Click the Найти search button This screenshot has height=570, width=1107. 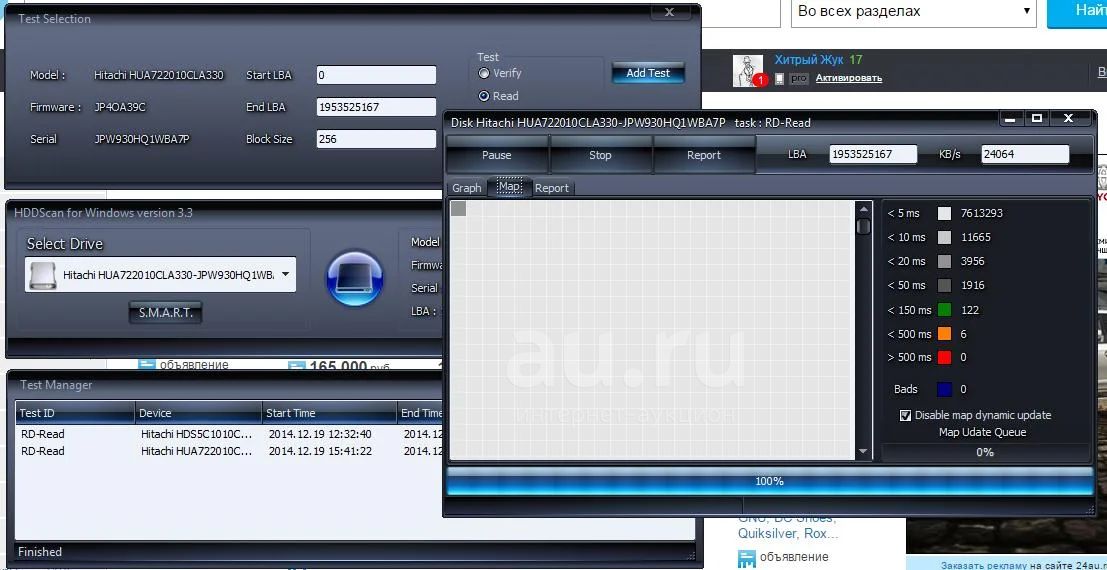[x=1077, y=13]
